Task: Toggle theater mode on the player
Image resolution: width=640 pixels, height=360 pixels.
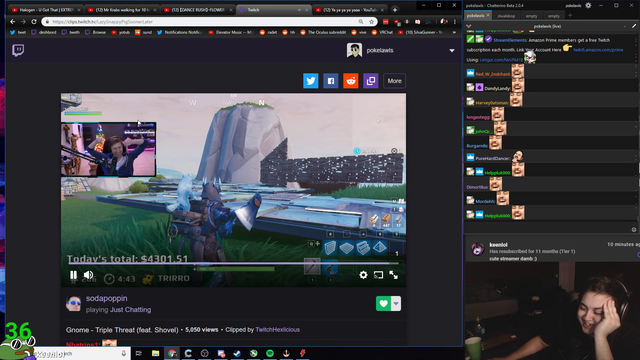Action: (378, 275)
